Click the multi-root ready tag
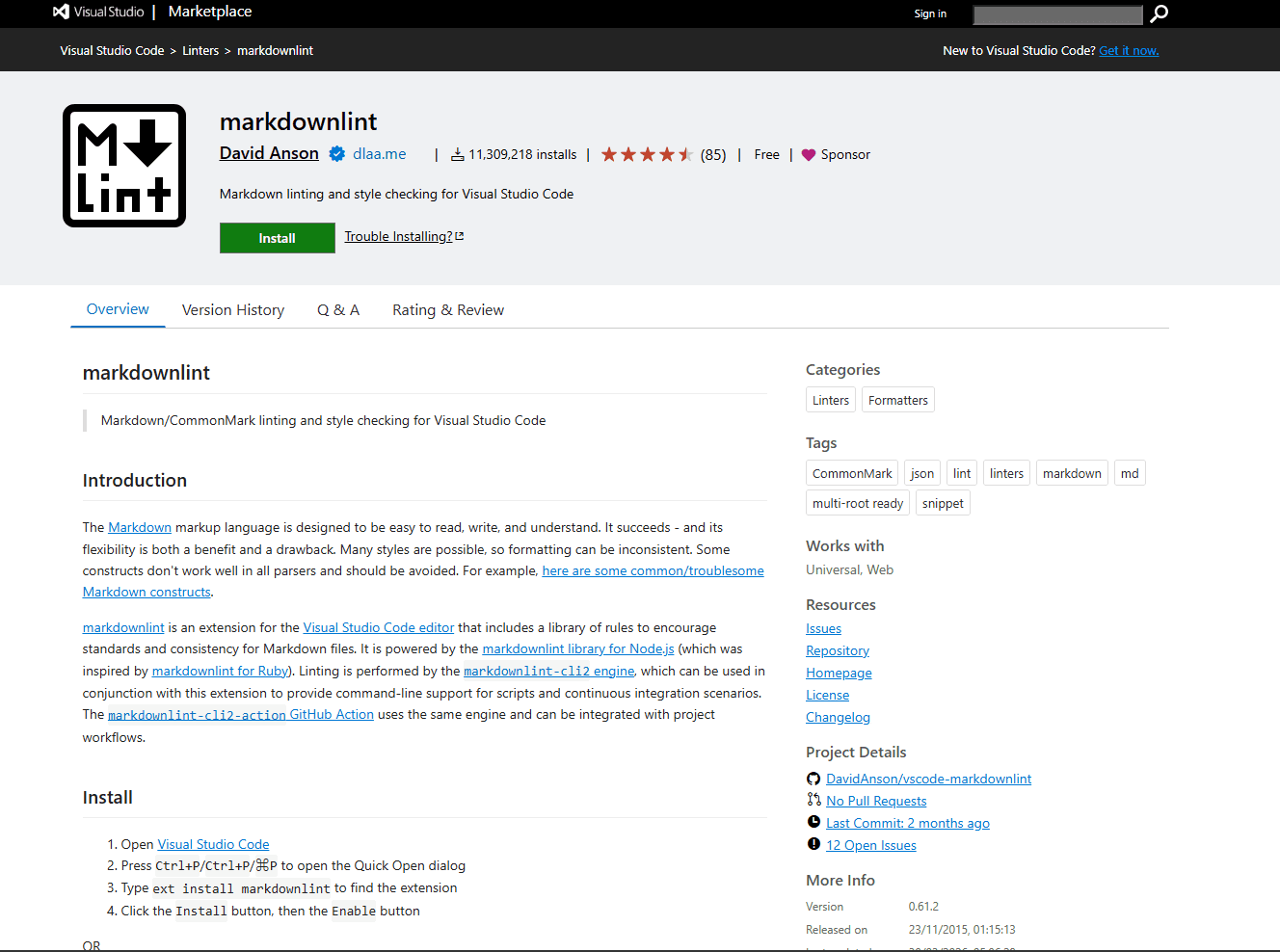 pos(858,503)
